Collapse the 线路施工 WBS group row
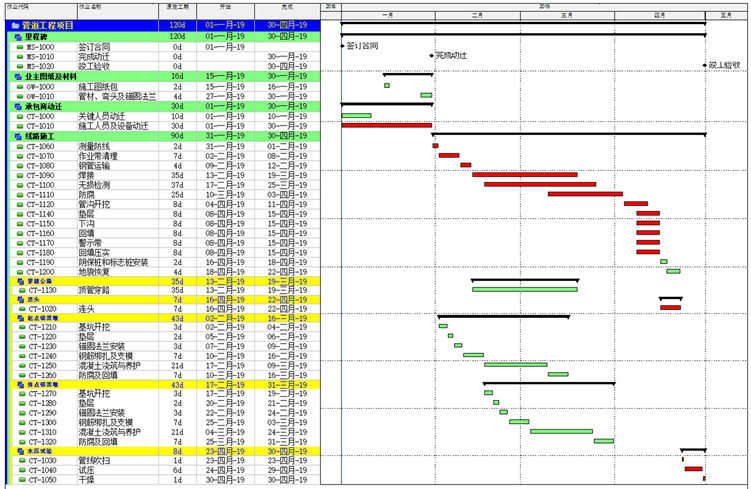 pos(17,135)
